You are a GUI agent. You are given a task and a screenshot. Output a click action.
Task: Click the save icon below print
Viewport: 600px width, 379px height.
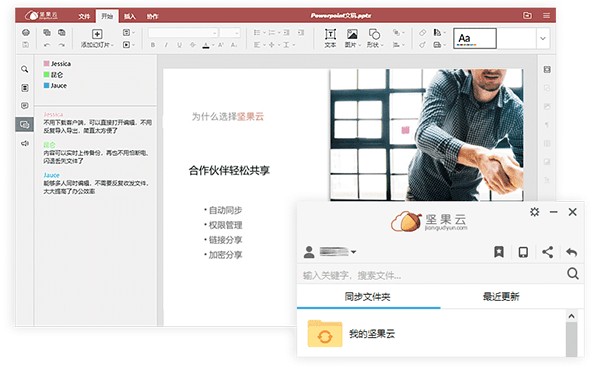click(26, 45)
